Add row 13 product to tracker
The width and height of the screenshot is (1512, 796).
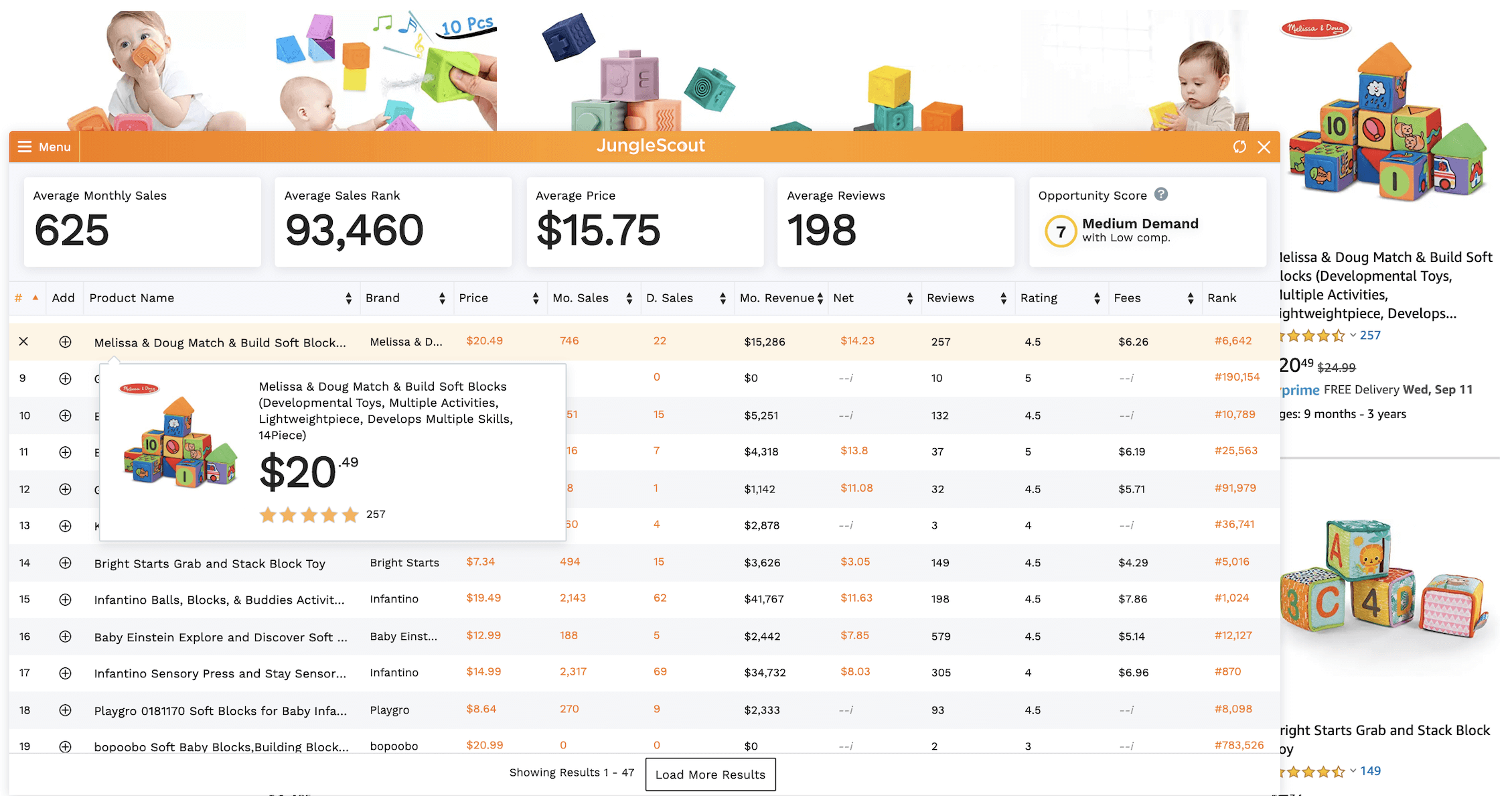point(65,526)
